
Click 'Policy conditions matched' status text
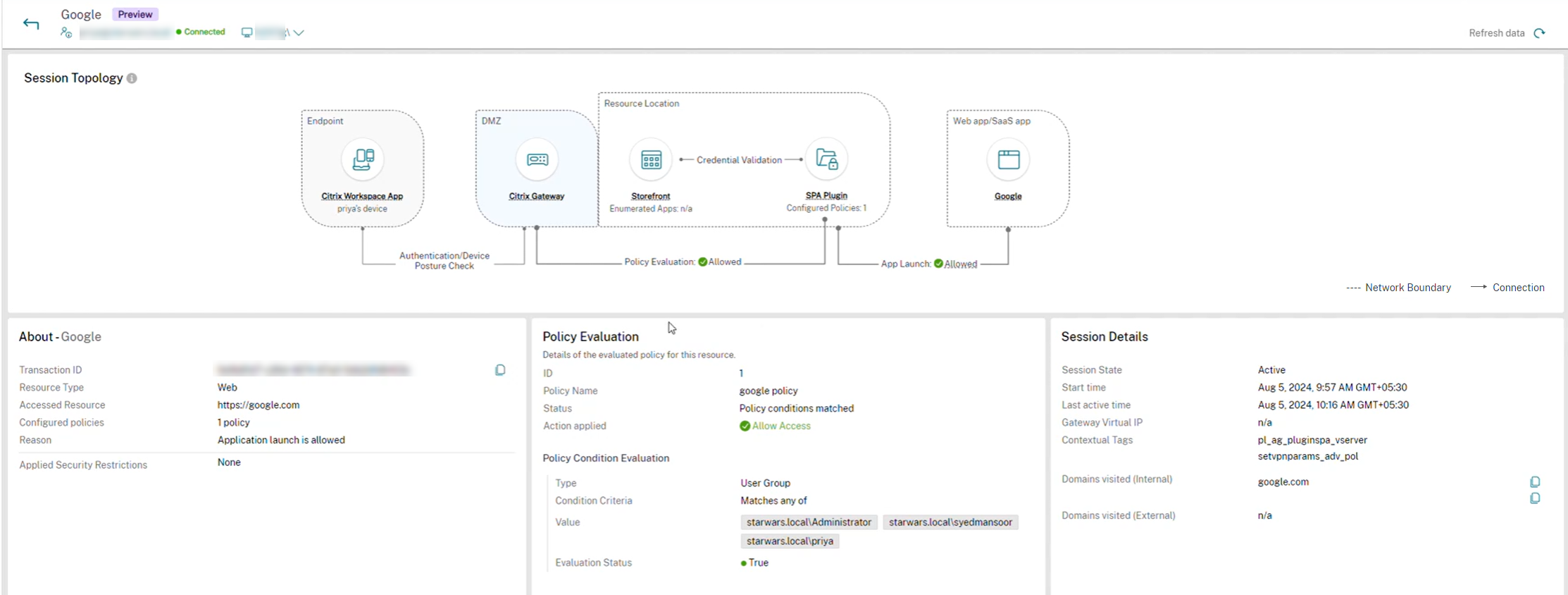click(797, 408)
